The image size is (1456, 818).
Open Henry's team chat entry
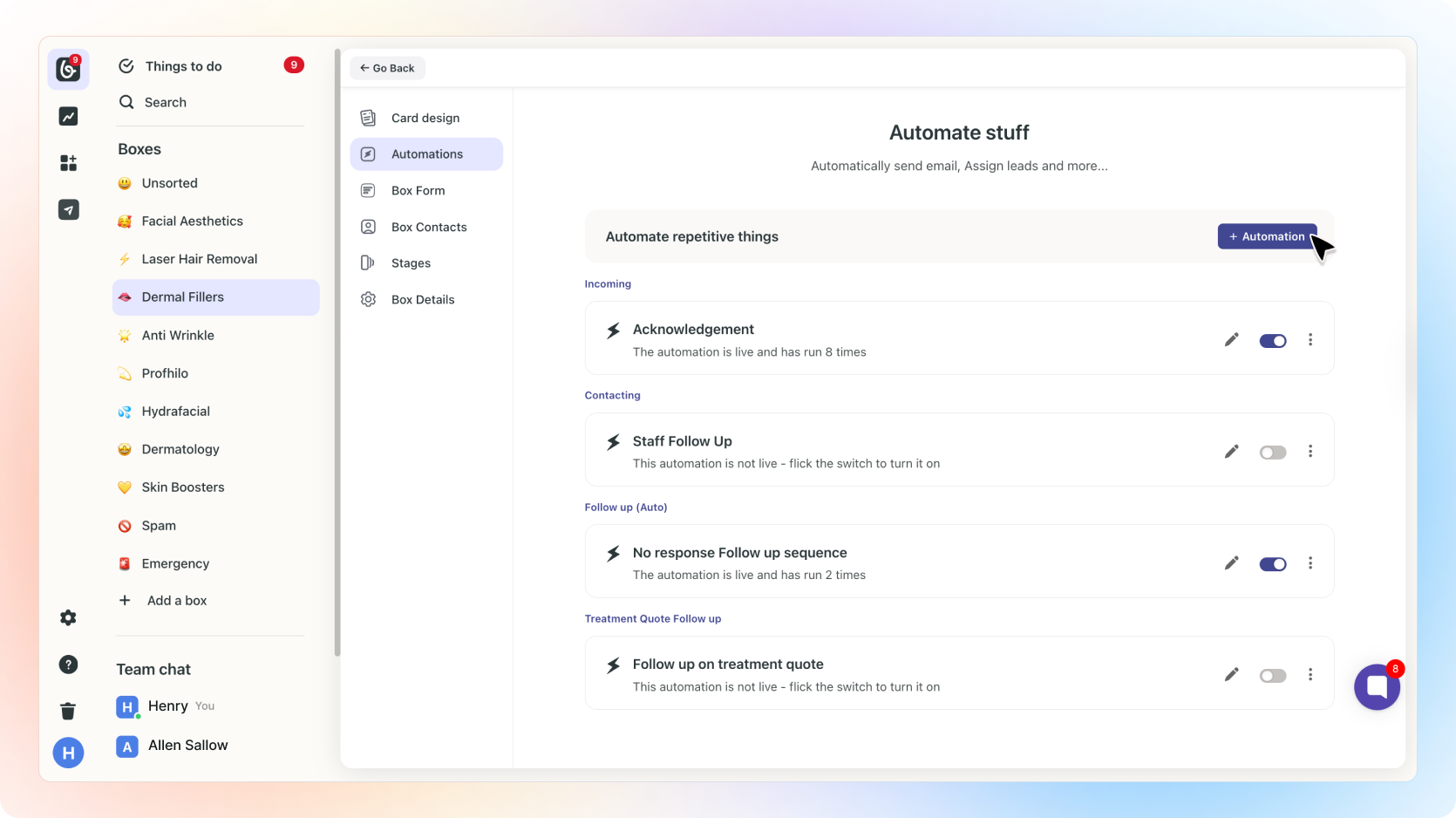(x=166, y=706)
